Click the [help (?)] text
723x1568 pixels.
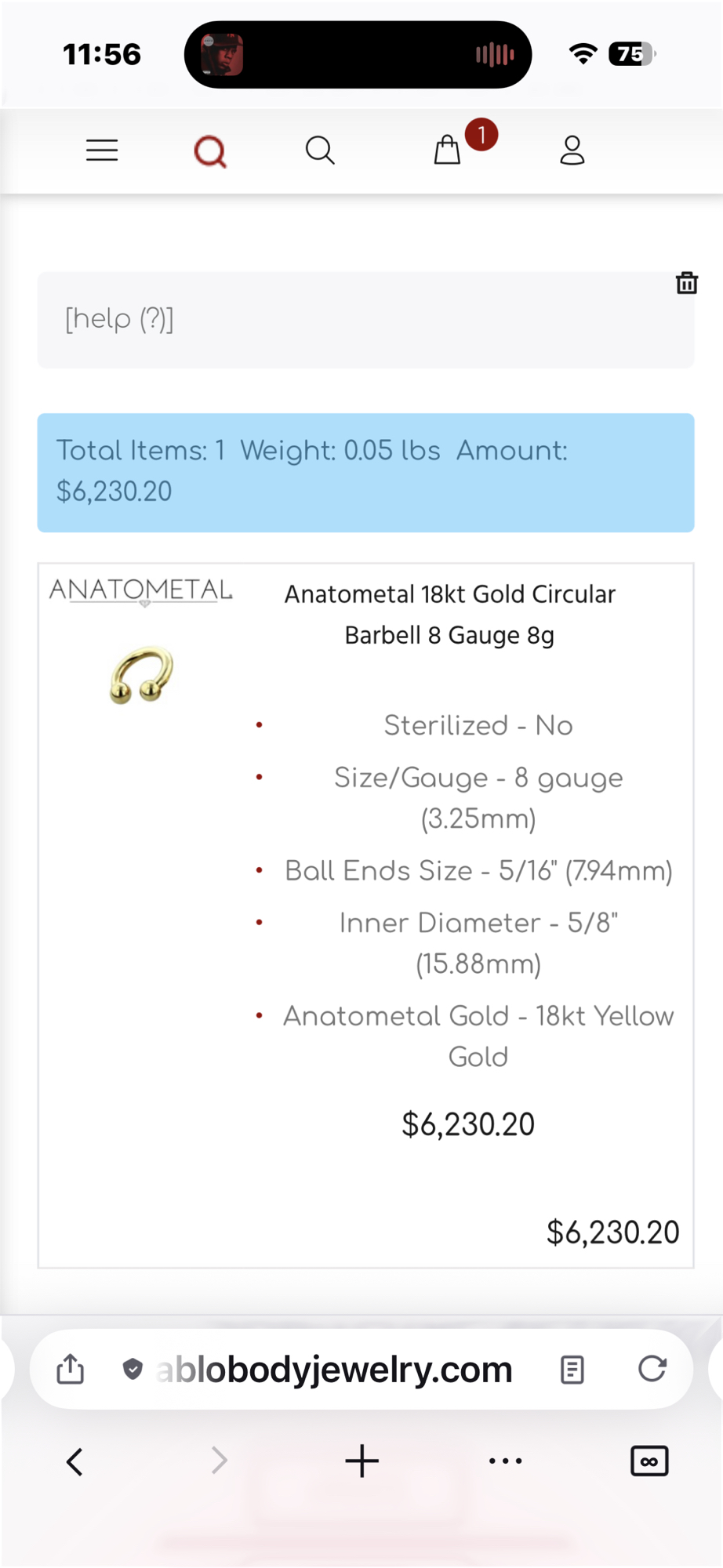click(x=120, y=319)
